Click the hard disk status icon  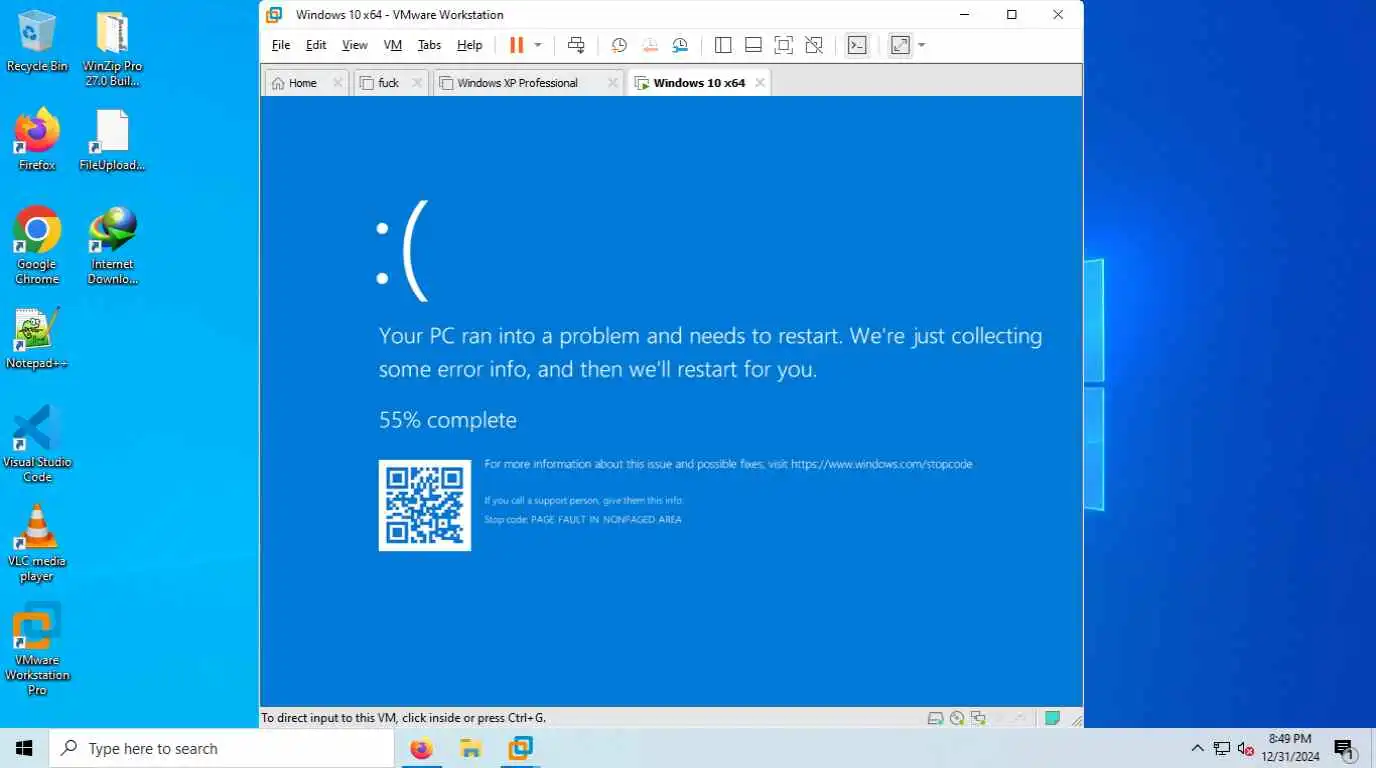(x=936, y=718)
